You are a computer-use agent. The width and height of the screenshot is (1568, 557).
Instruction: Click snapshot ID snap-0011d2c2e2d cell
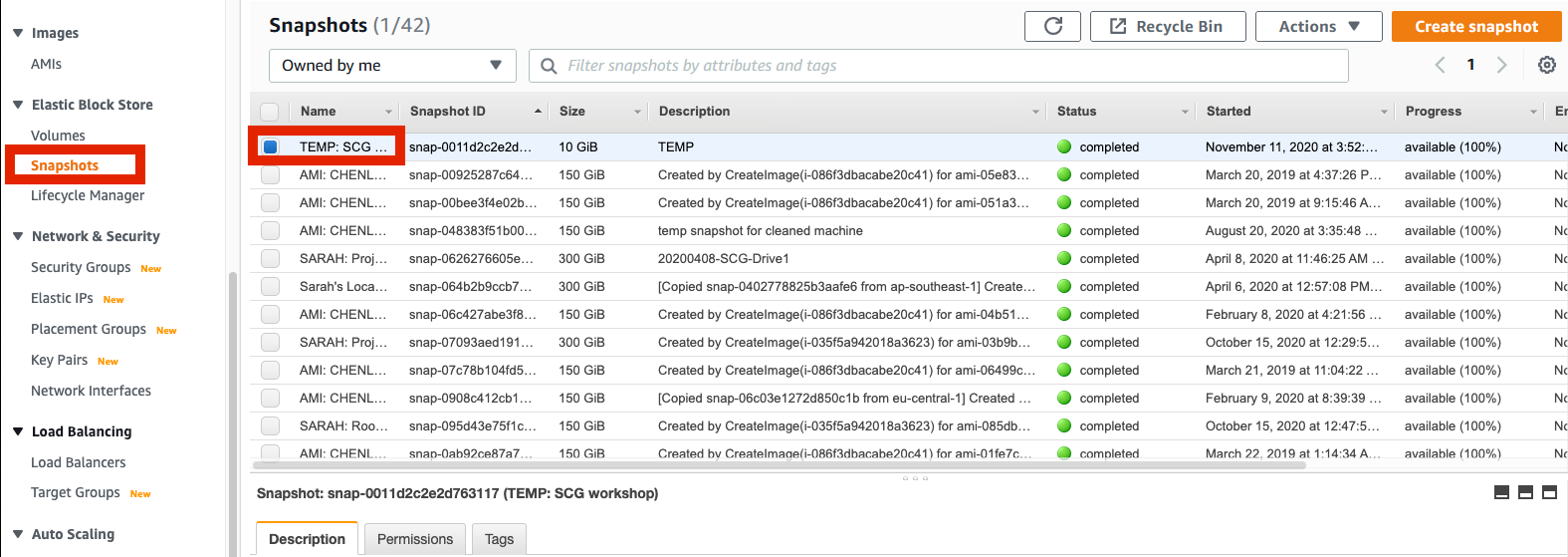(470, 146)
